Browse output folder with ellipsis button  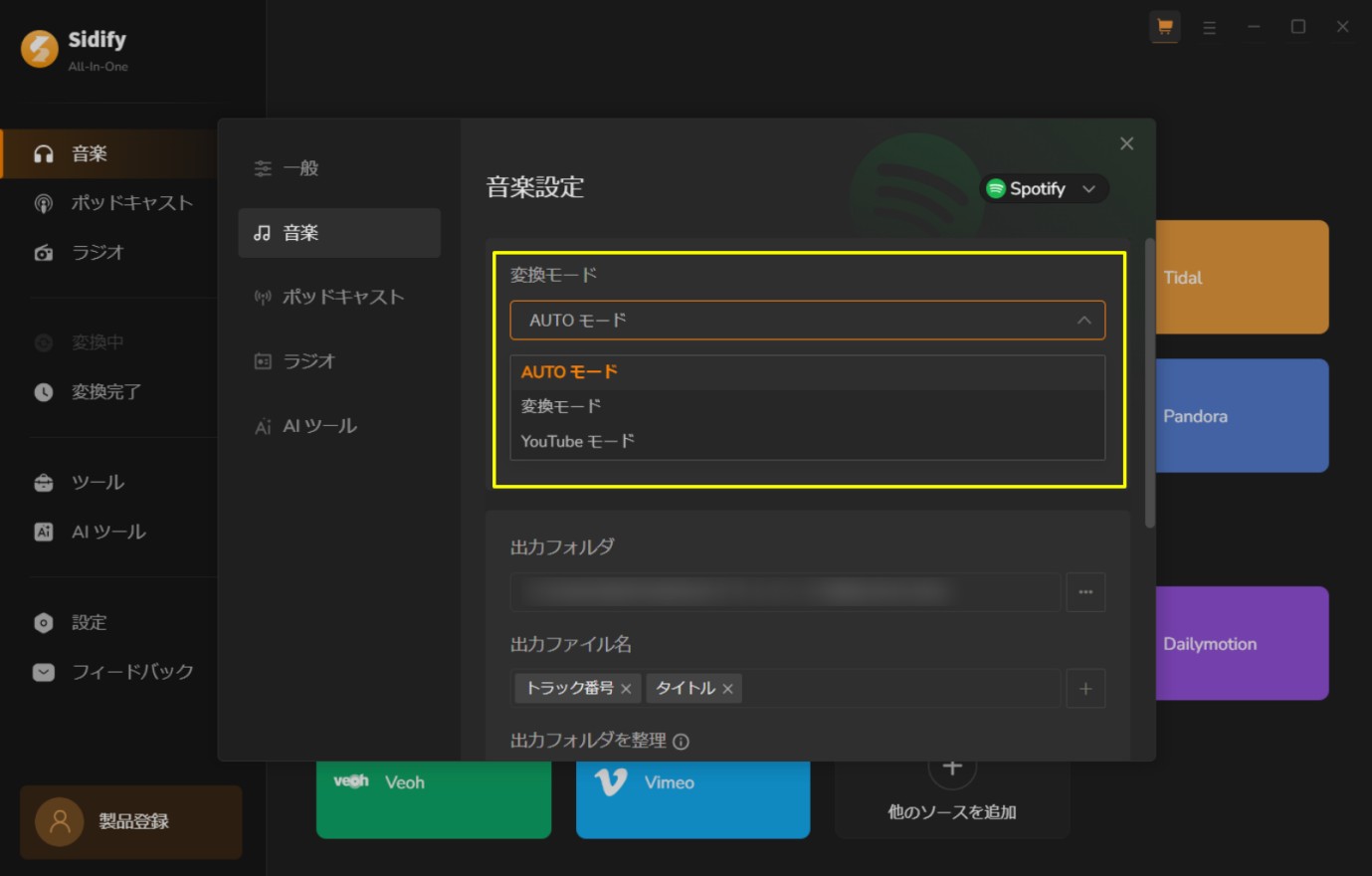pyautogui.click(x=1085, y=592)
